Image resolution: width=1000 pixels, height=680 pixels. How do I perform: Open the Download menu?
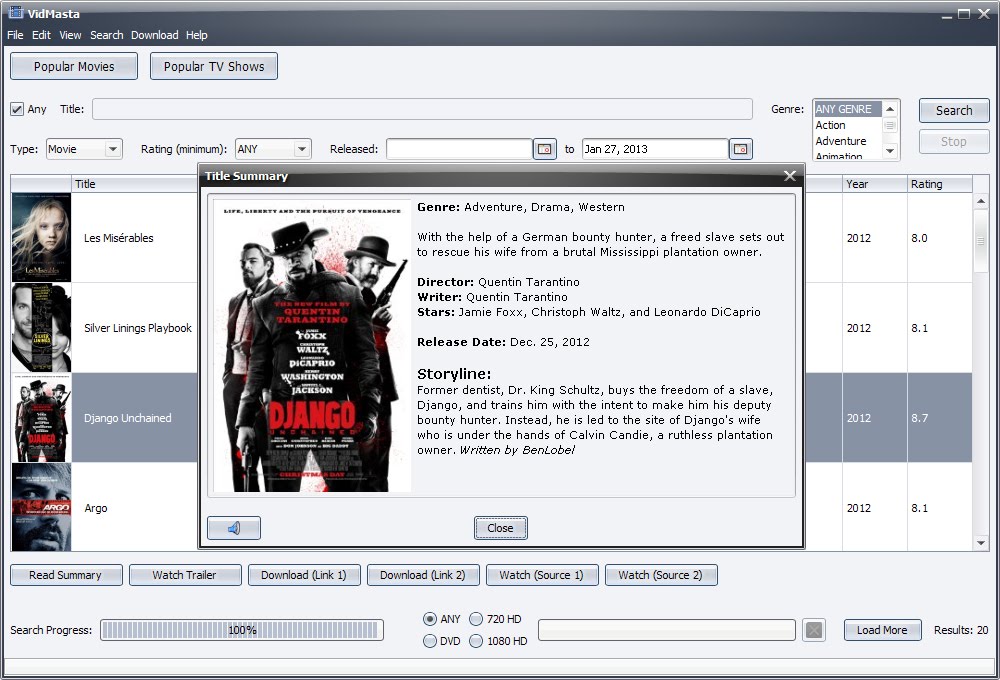(x=155, y=35)
